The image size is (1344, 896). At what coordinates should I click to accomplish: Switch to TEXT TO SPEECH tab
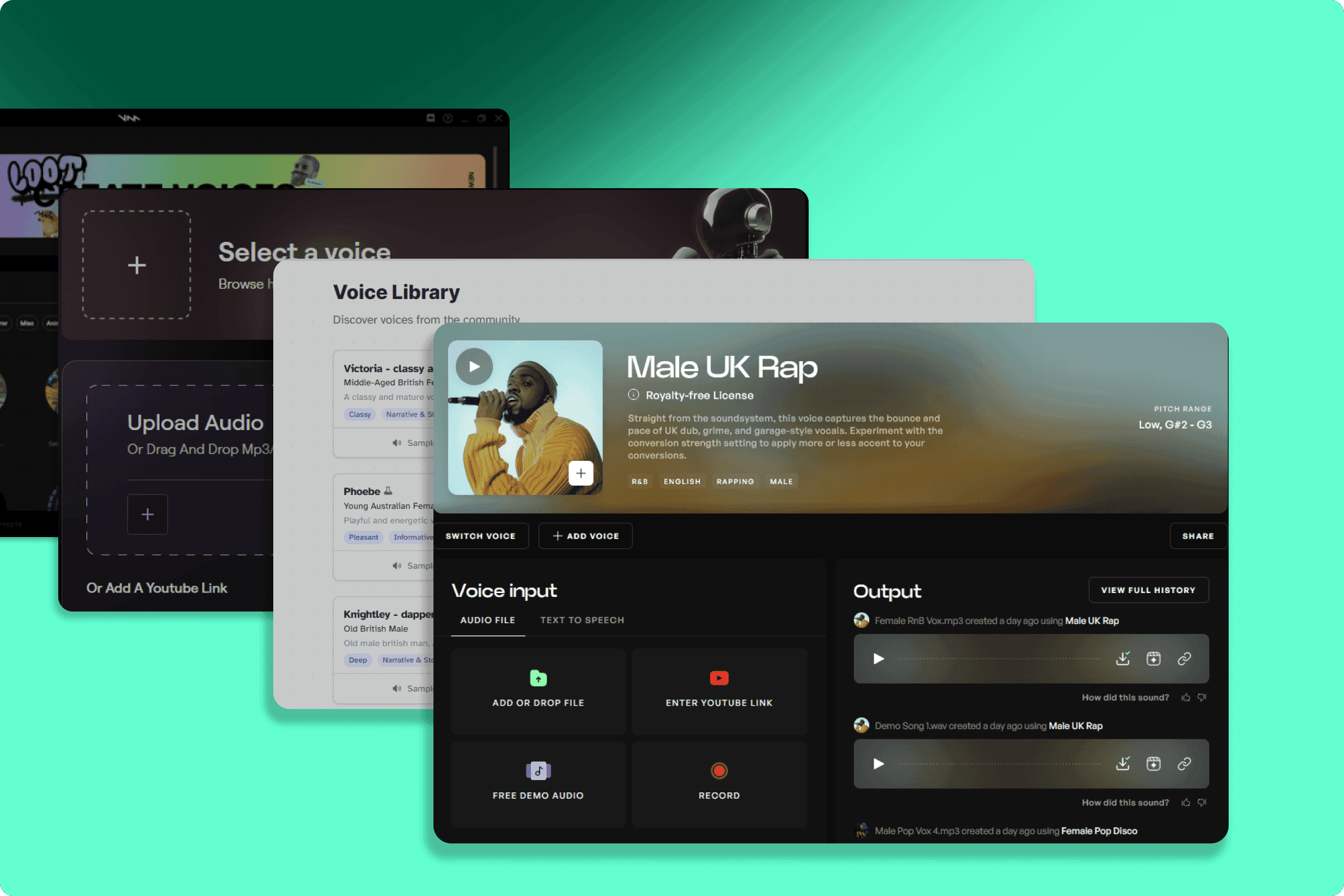(x=582, y=618)
